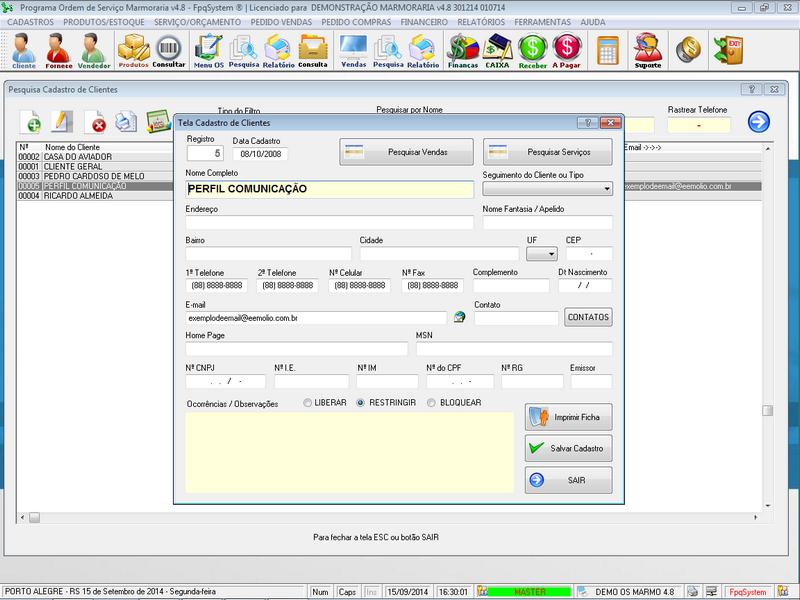
Task: Open the Suporte help icon
Action: tap(648, 50)
